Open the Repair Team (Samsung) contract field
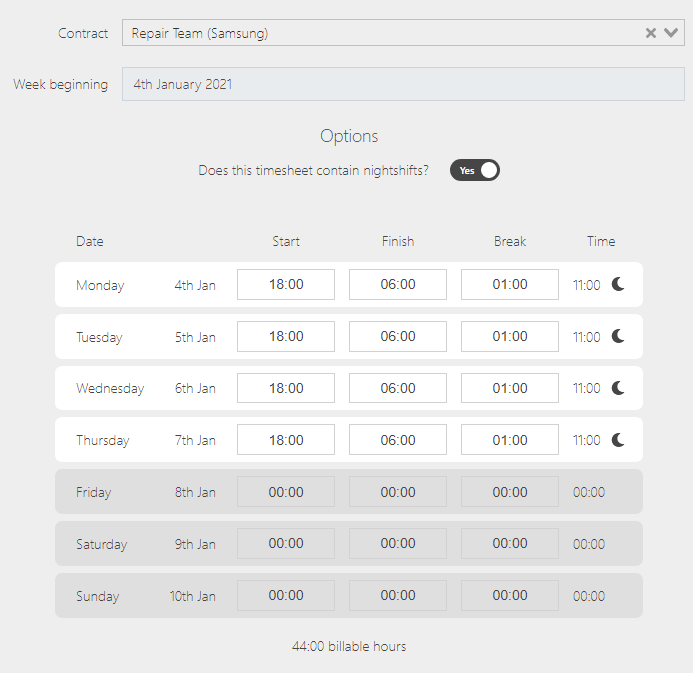The image size is (693, 673). click(x=403, y=33)
